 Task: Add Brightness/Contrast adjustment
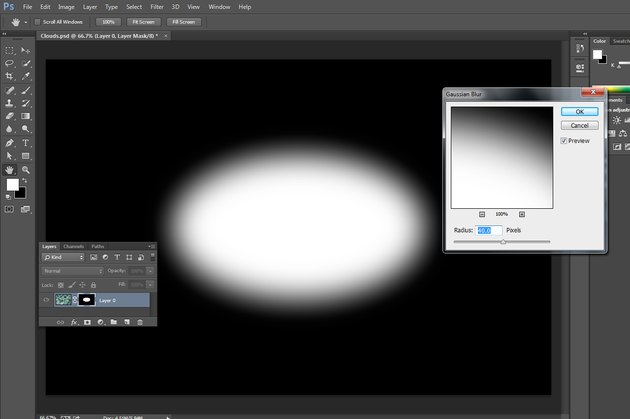coord(616,120)
